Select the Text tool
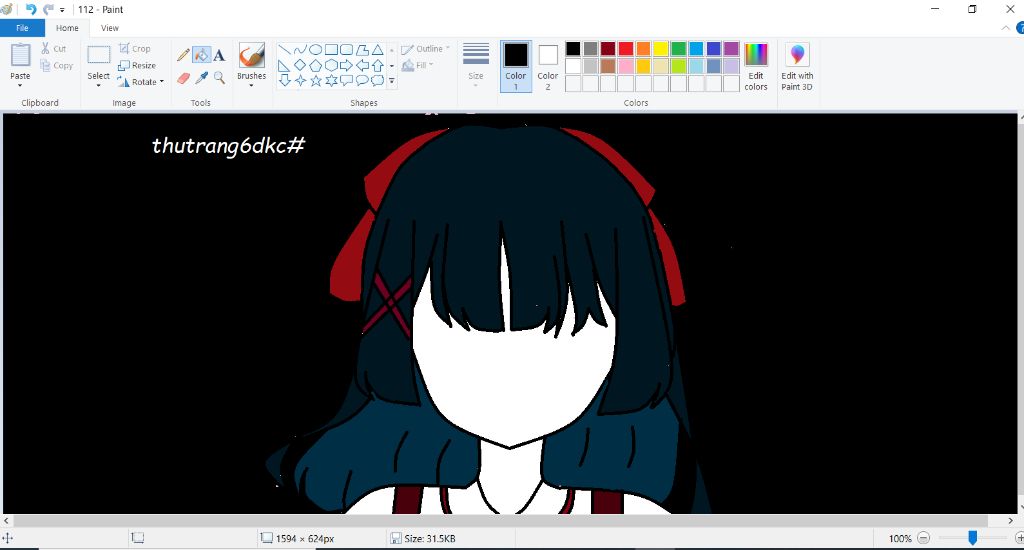Screen dimensions: 1024x550 click(219, 55)
